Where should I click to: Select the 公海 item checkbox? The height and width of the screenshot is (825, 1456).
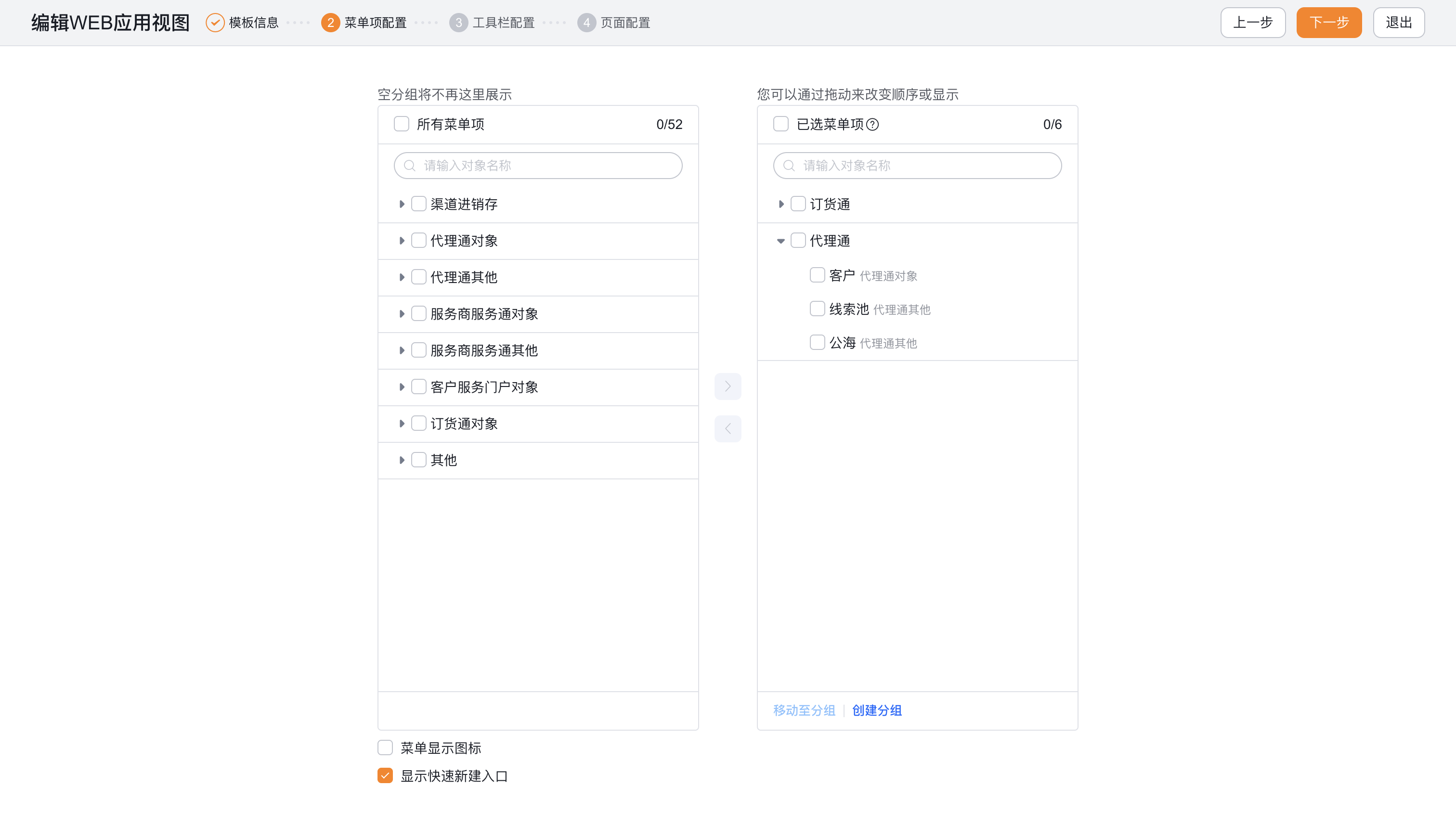(x=817, y=343)
